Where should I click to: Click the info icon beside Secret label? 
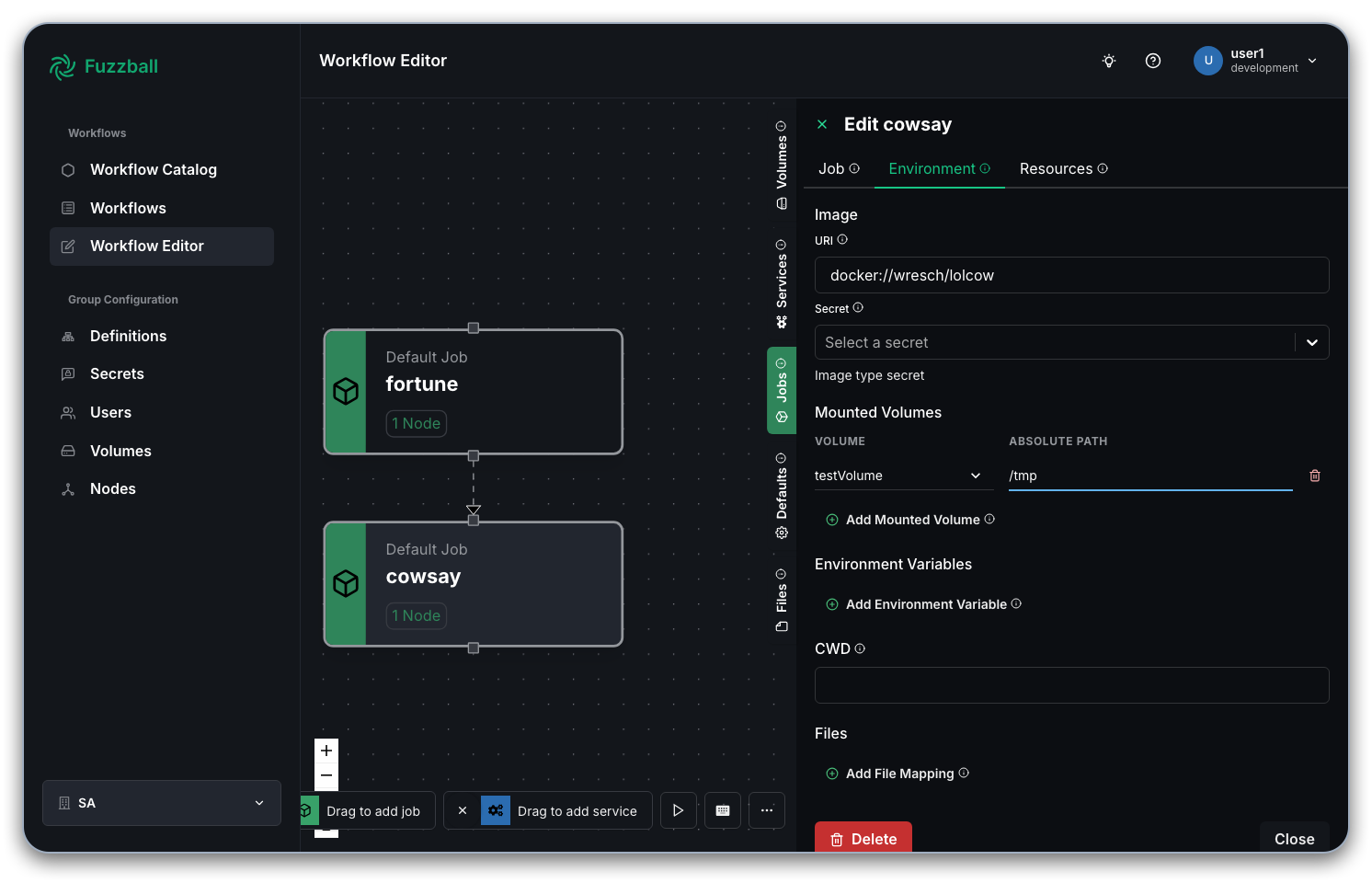858,307
